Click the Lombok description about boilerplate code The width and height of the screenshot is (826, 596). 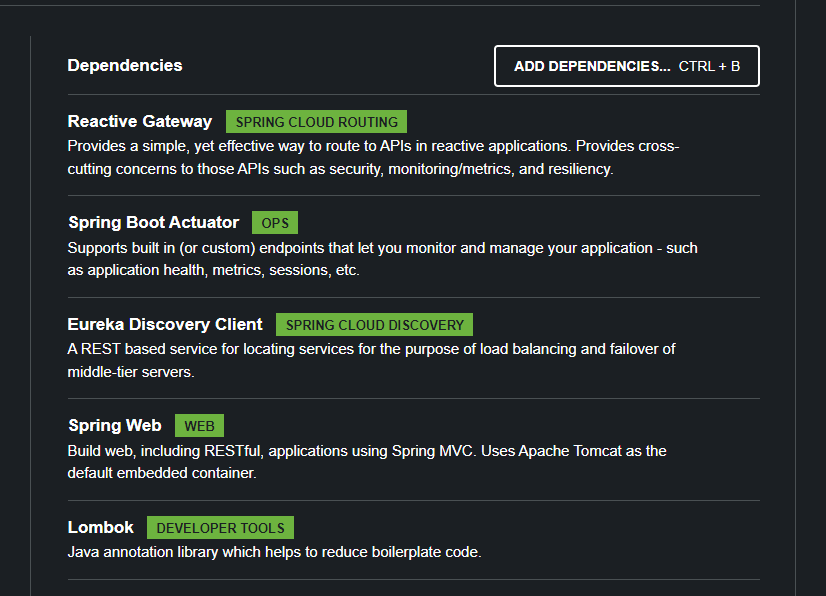[x=274, y=552]
